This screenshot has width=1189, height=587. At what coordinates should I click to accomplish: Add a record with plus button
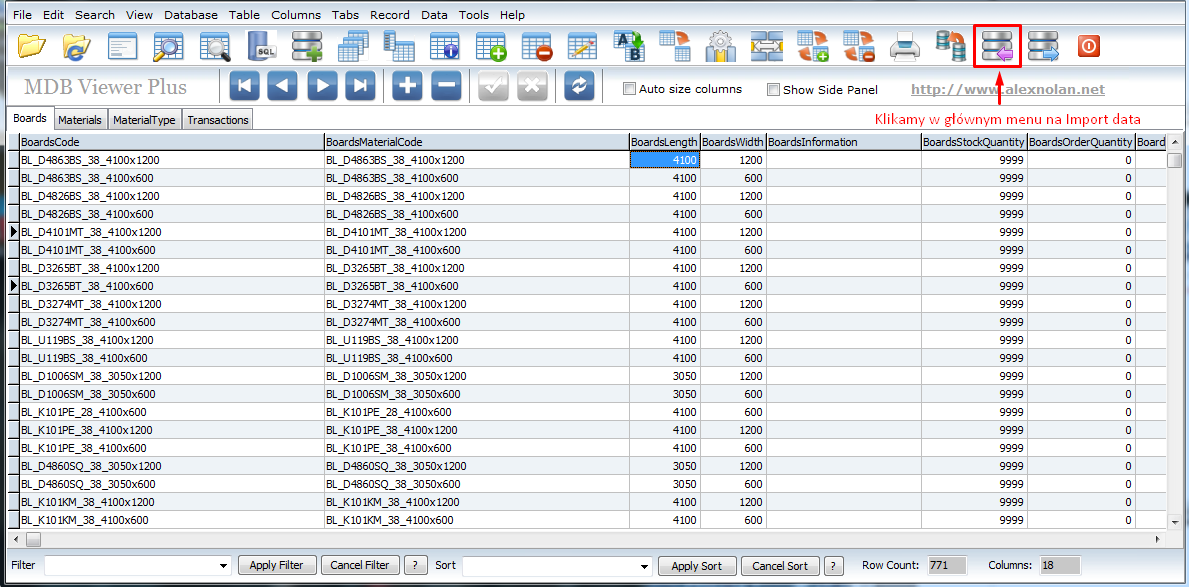click(x=407, y=86)
